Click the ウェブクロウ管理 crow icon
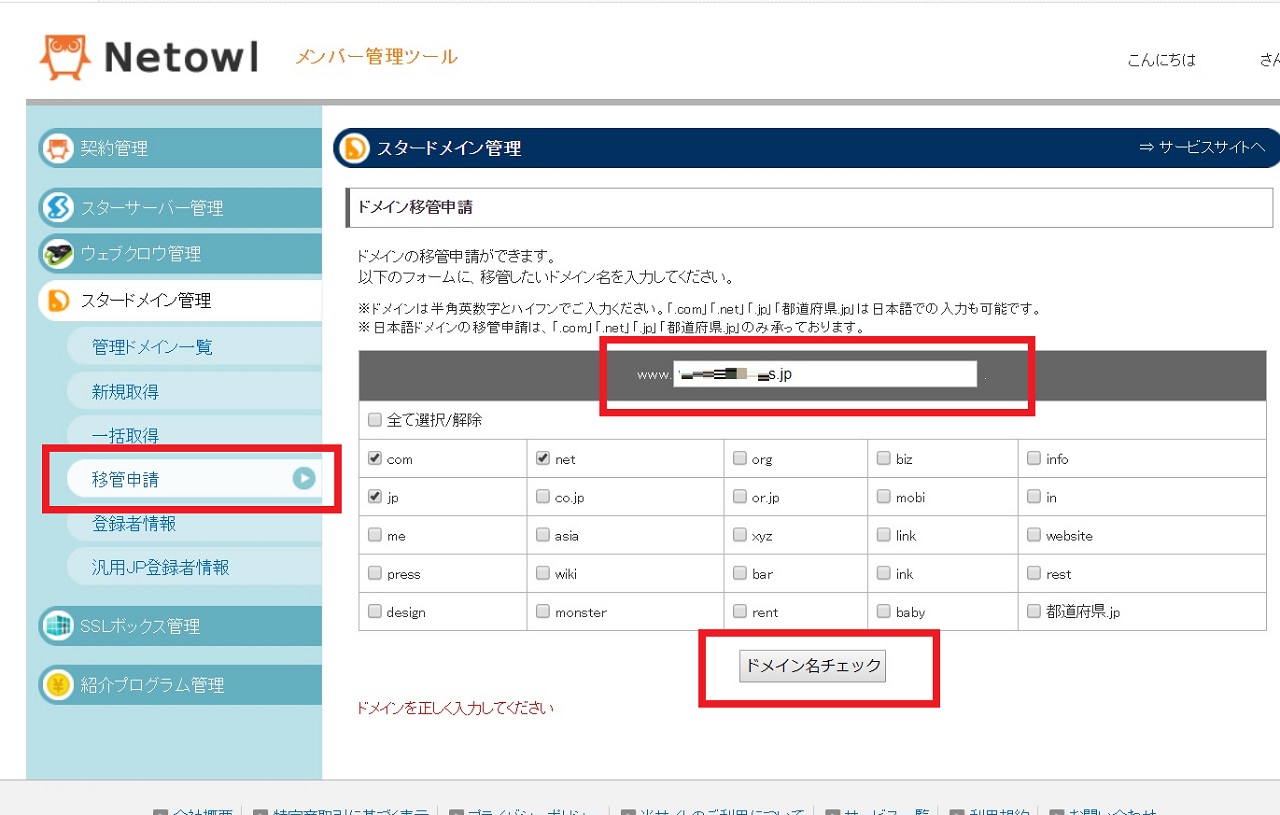 pos(57,254)
